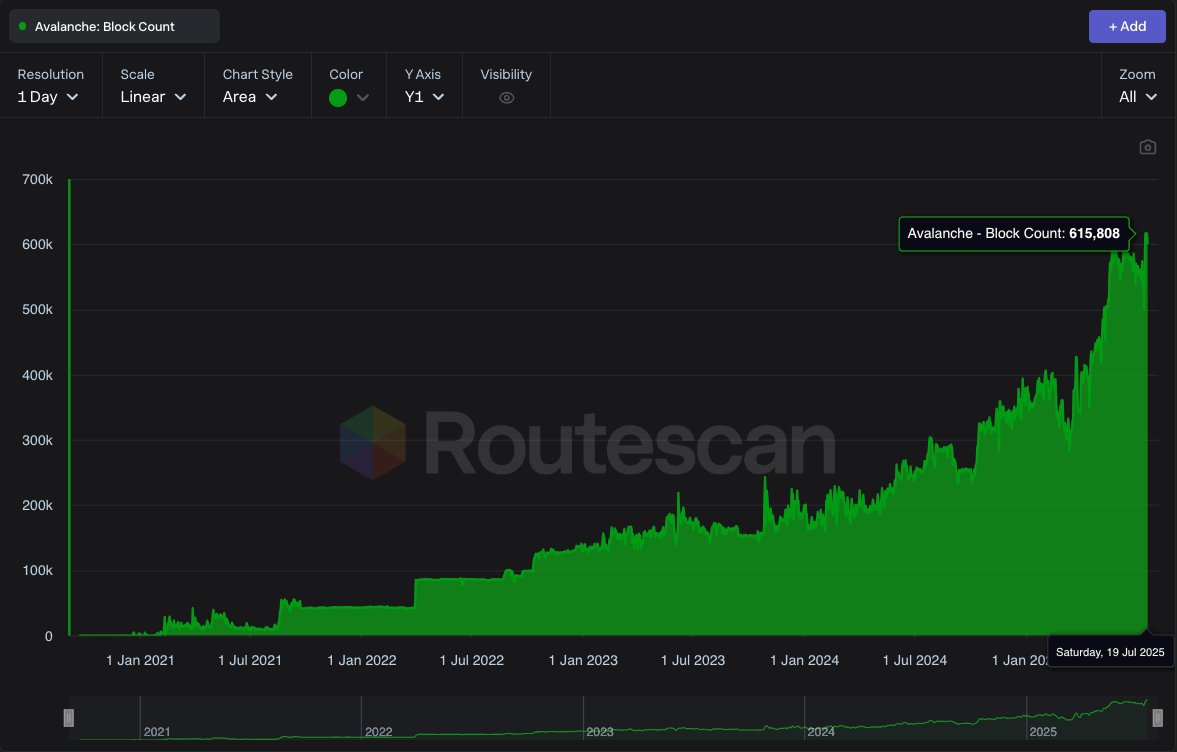This screenshot has width=1177, height=752.
Task: Click the Saturday, 19 Jul 2025 date tooltip
Action: 1110,652
